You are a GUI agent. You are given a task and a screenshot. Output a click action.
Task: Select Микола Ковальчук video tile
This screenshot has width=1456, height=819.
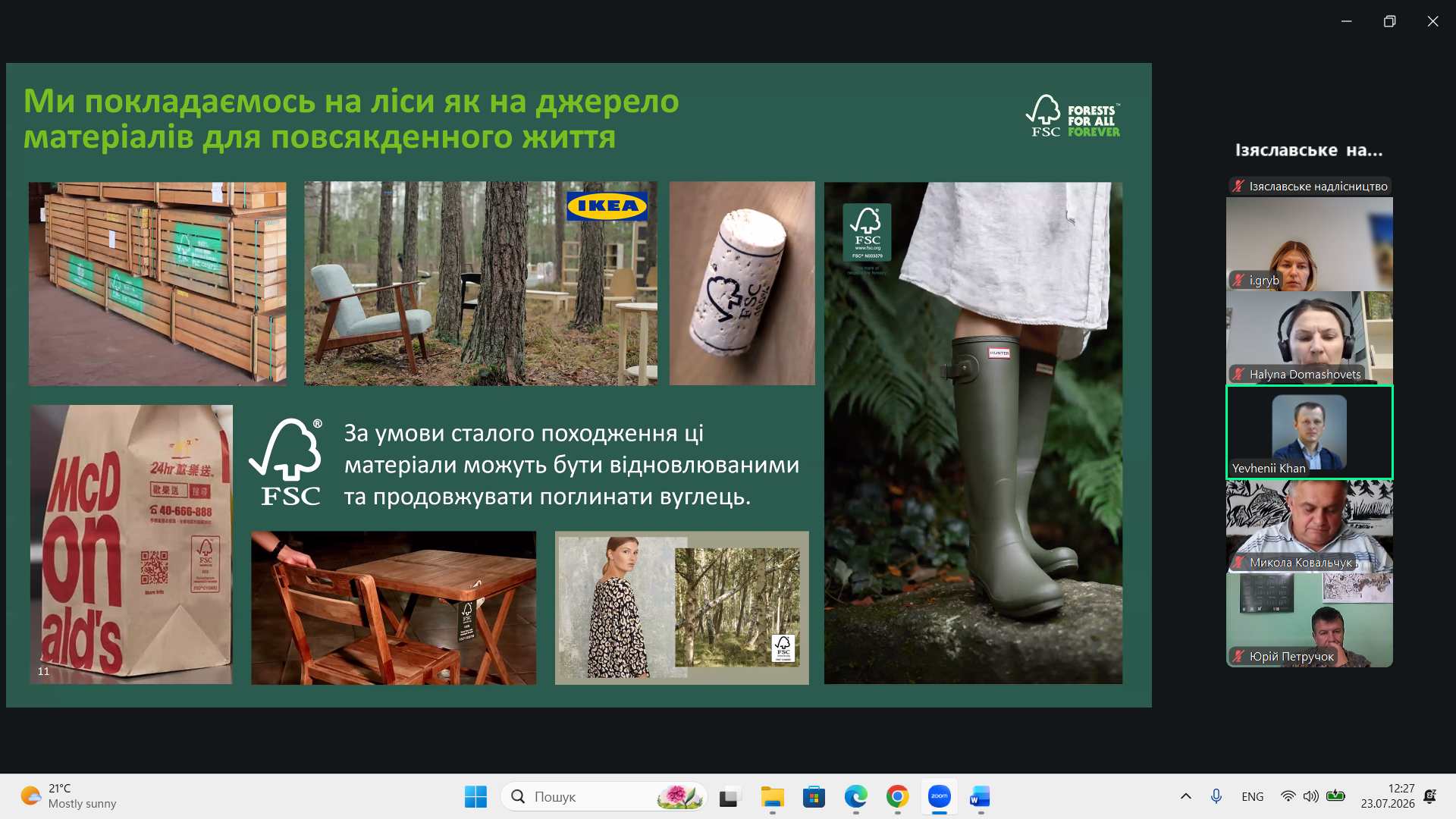(1310, 526)
